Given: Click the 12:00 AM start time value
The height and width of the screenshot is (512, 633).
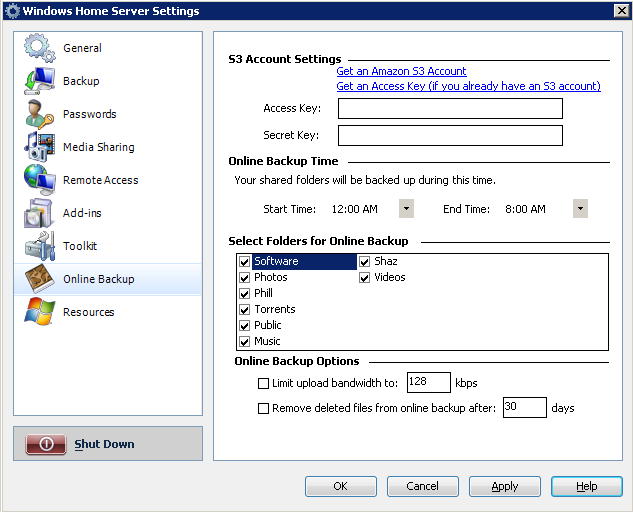Looking at the screenshot, I should click(354, 209).
